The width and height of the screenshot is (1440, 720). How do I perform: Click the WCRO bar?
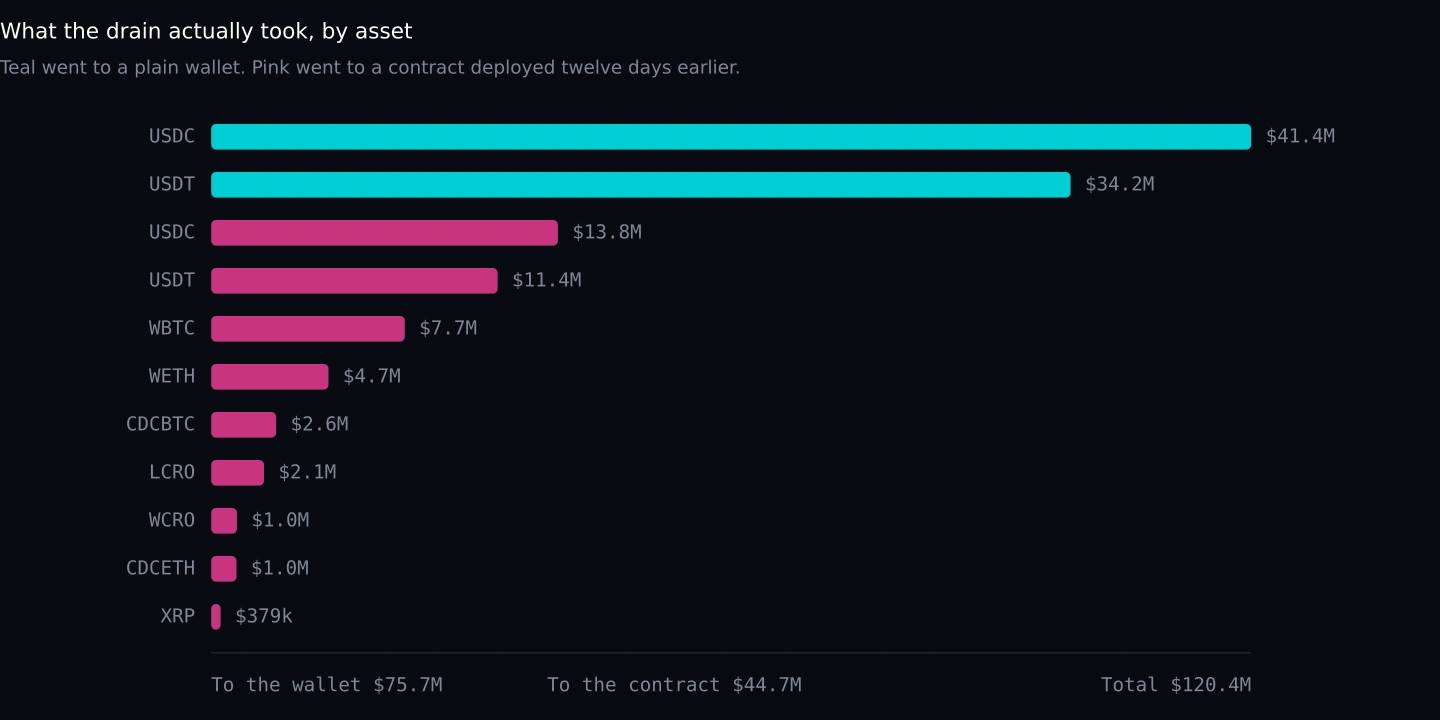pos(224,521)
